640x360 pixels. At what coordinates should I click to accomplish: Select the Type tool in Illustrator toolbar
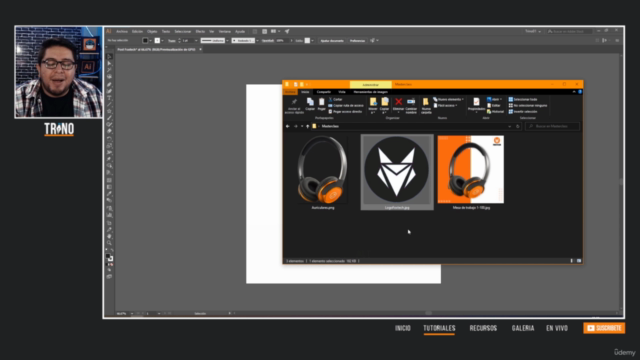tap(109, 98)
